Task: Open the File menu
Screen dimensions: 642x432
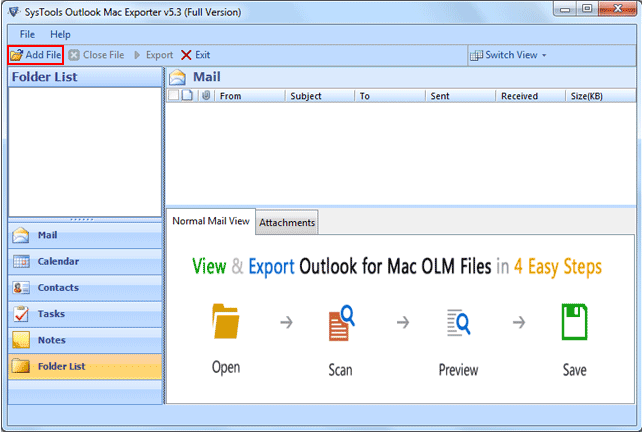Action: coord(27,34)
